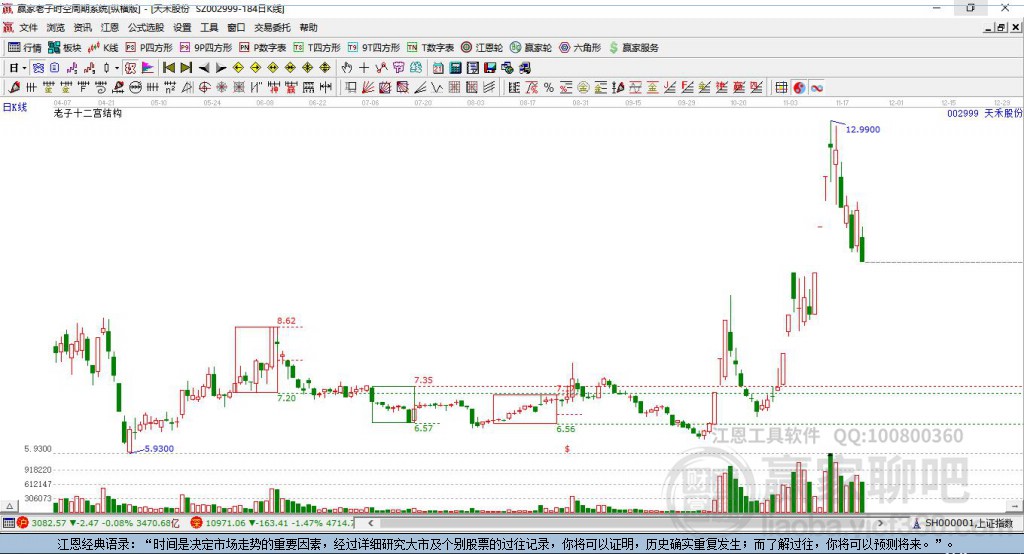Open the P四方形 chart tool

pos(149,47)
